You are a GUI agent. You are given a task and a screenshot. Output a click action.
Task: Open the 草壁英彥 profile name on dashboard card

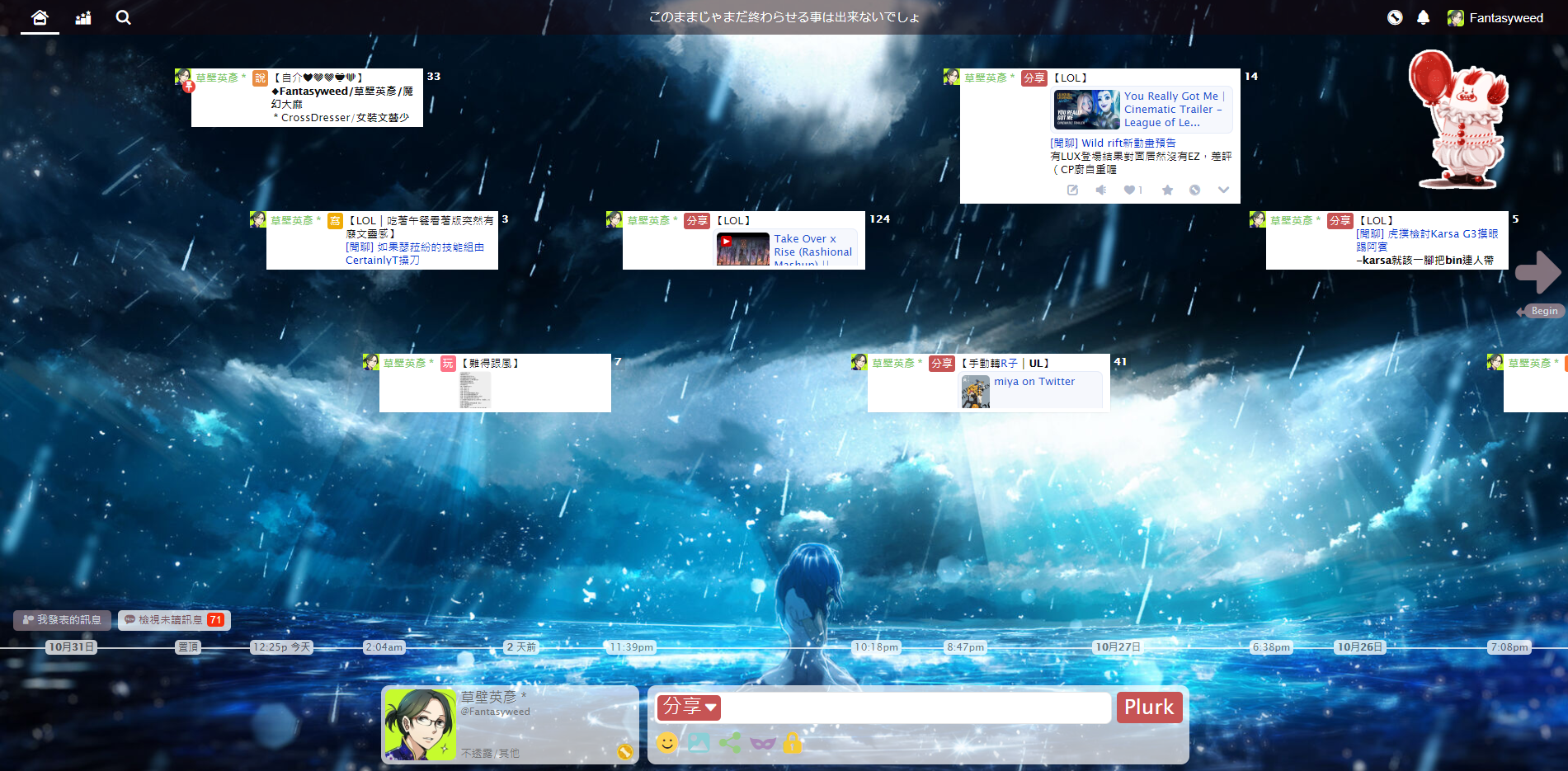[x=493, y=697]
